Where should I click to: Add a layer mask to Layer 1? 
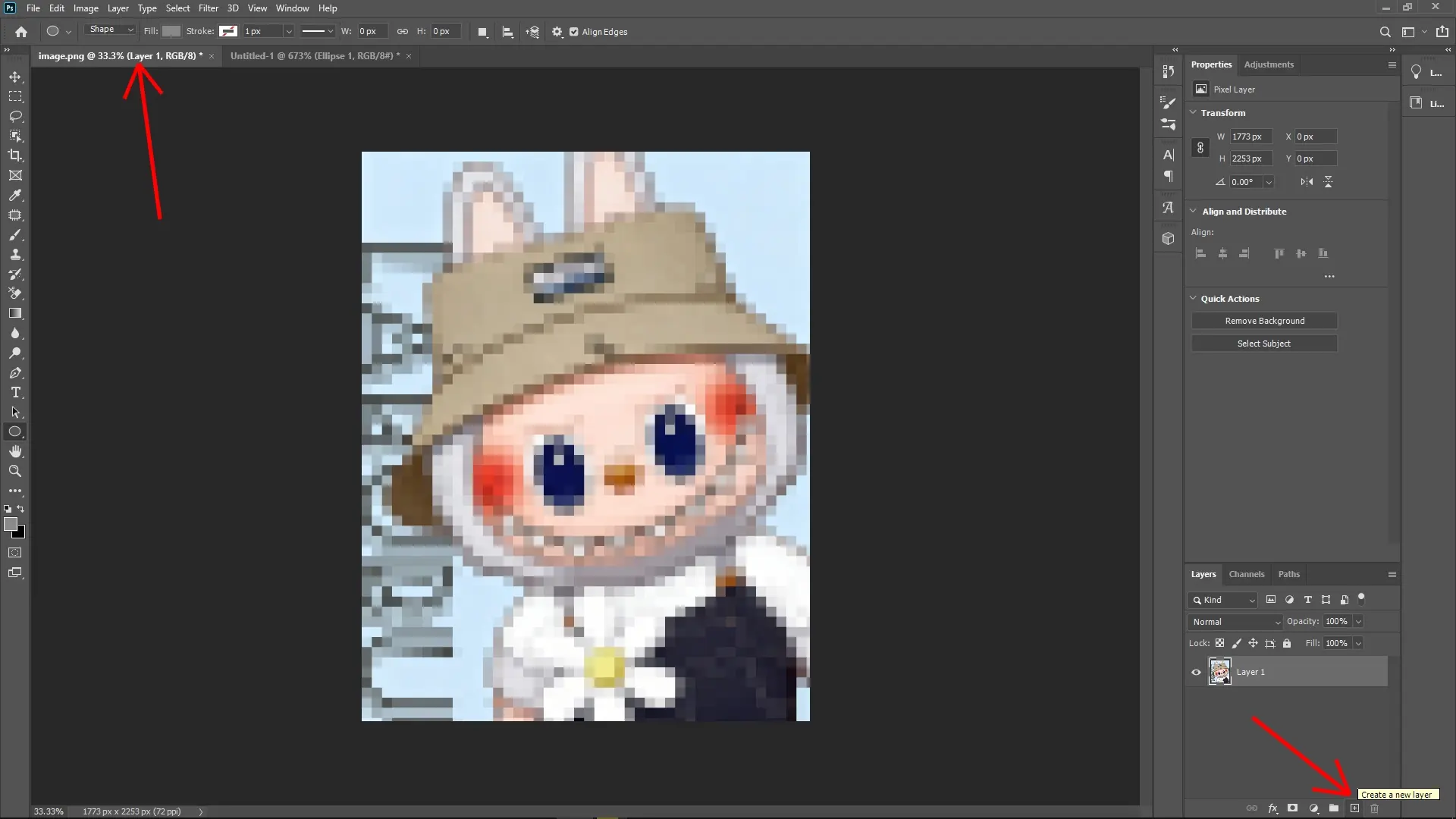pyautogui.click(x=1291, y=808)
